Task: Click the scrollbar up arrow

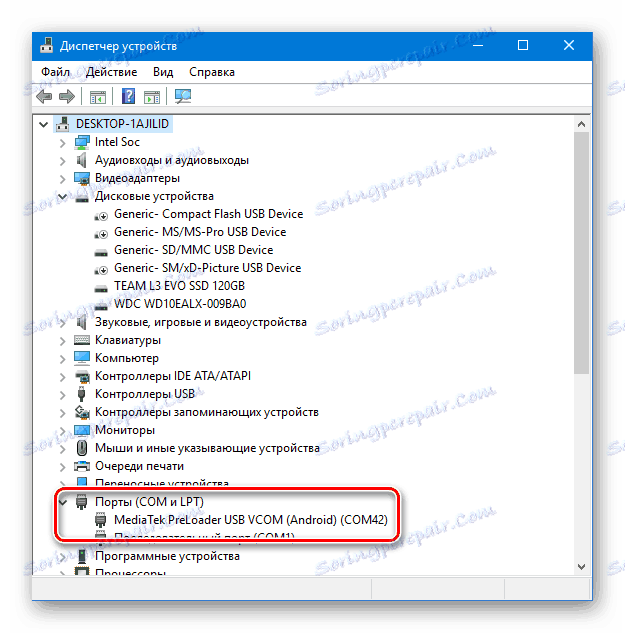Action: 581,124
